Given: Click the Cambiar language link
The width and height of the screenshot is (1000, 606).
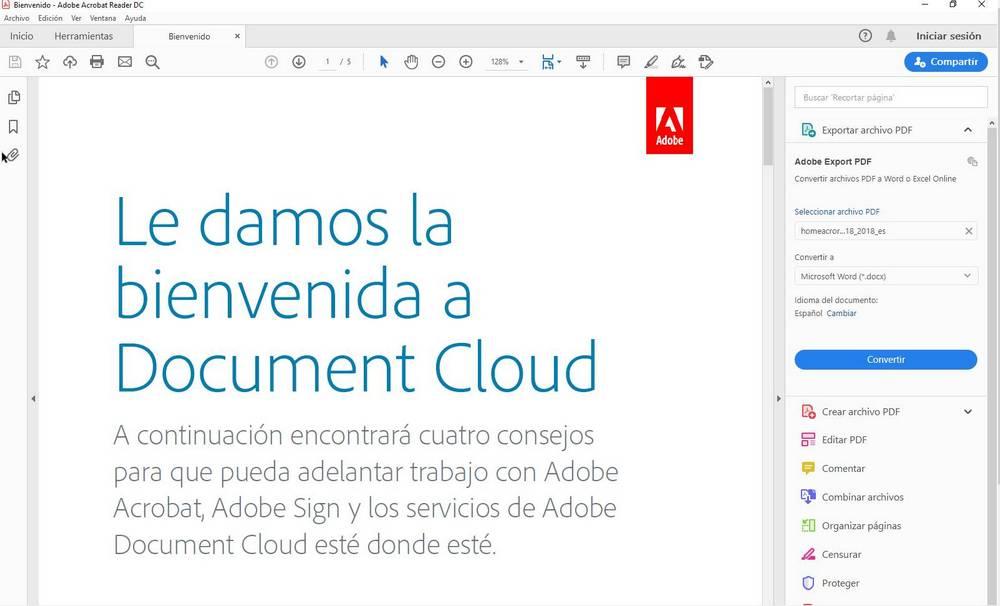Looking at the screenshot, I should click(x=841, y=313).
